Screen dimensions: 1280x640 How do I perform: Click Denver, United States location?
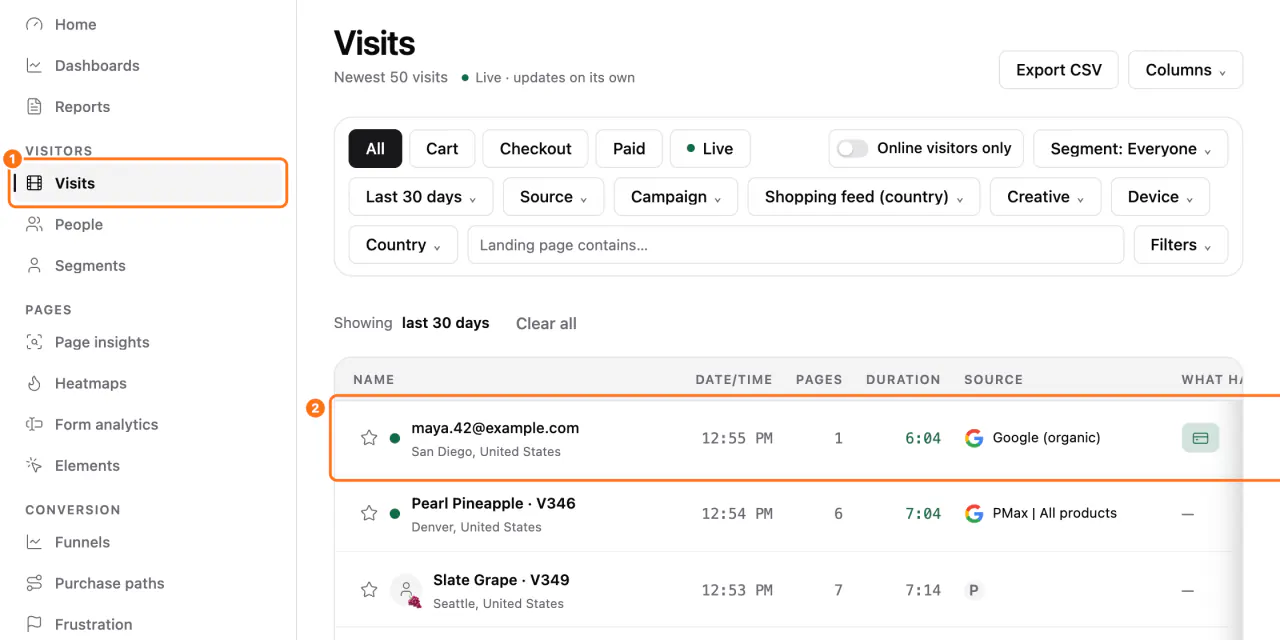tap(477, 527)
